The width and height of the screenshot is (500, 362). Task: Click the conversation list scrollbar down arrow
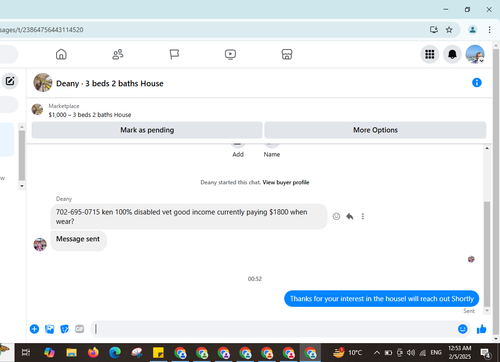(x=22, y=186)
